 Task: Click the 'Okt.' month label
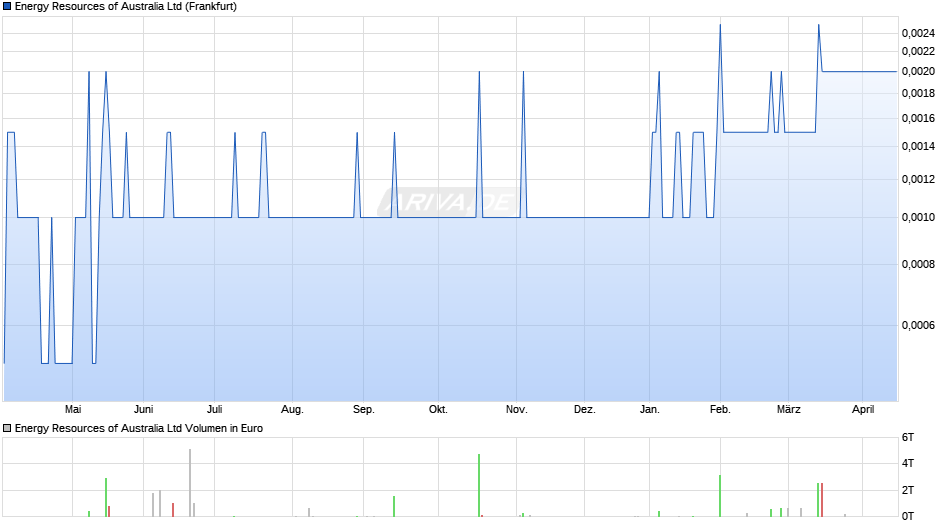(x=438, y=409)
